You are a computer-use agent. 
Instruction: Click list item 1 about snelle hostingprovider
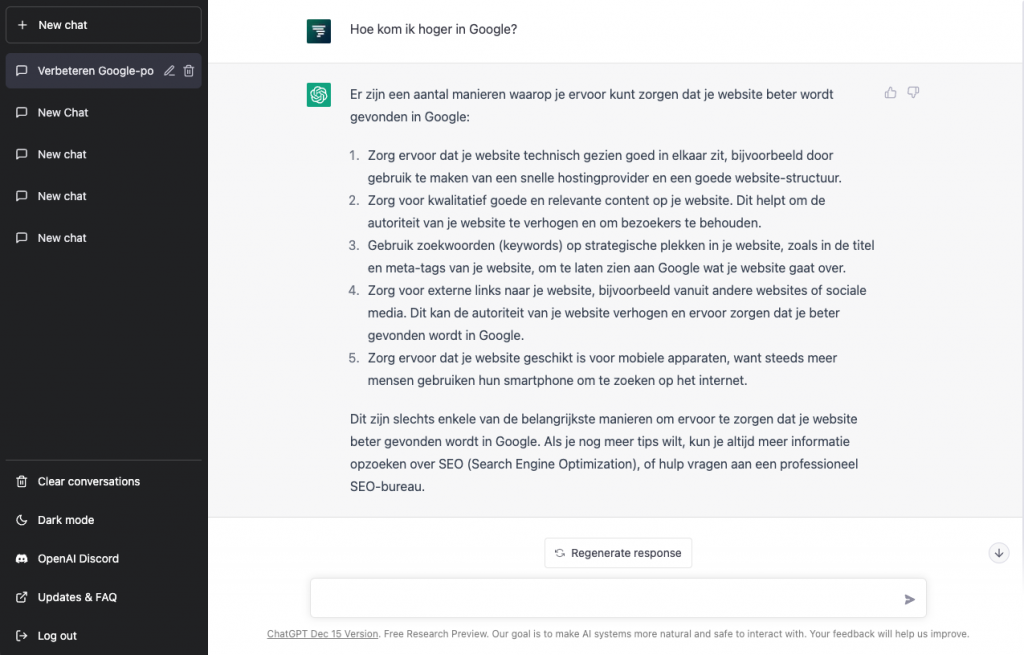click(x=604, y=167)
